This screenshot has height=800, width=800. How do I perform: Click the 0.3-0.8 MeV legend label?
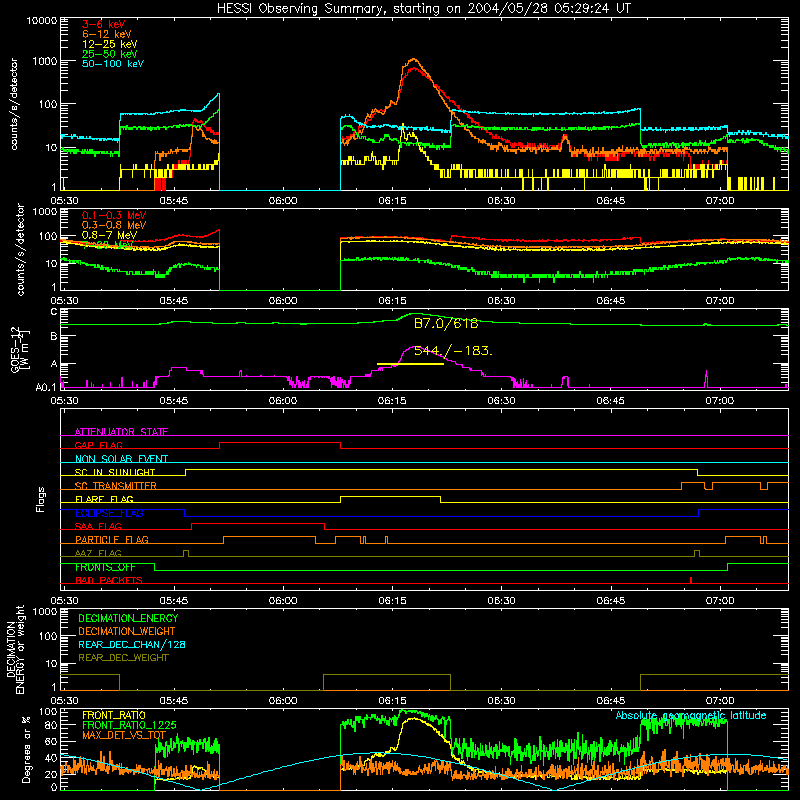coord(114,225)
